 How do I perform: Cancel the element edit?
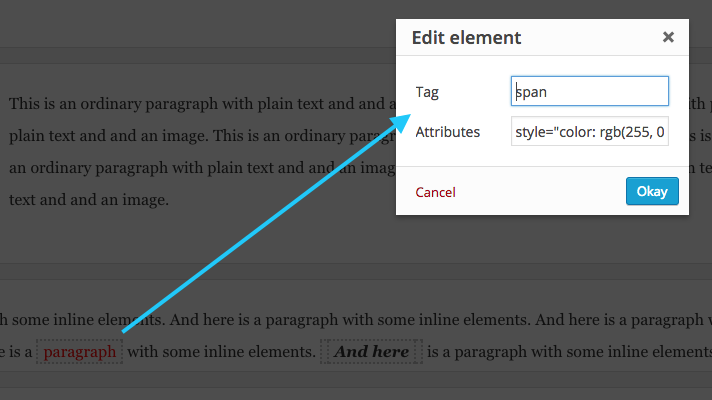(x=435, y=192)
